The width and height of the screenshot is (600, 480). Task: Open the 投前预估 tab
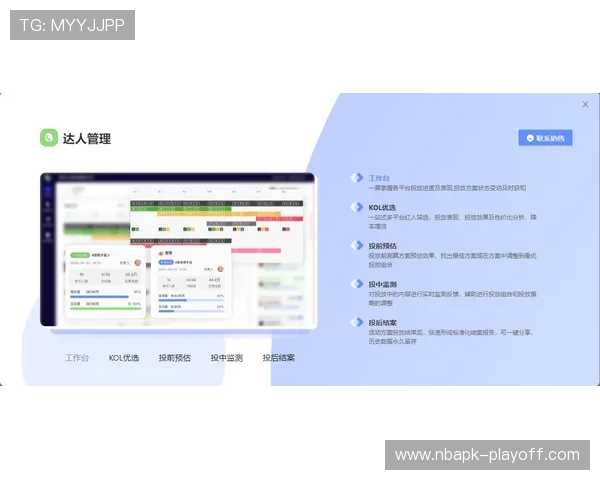[x=174, y=358]
